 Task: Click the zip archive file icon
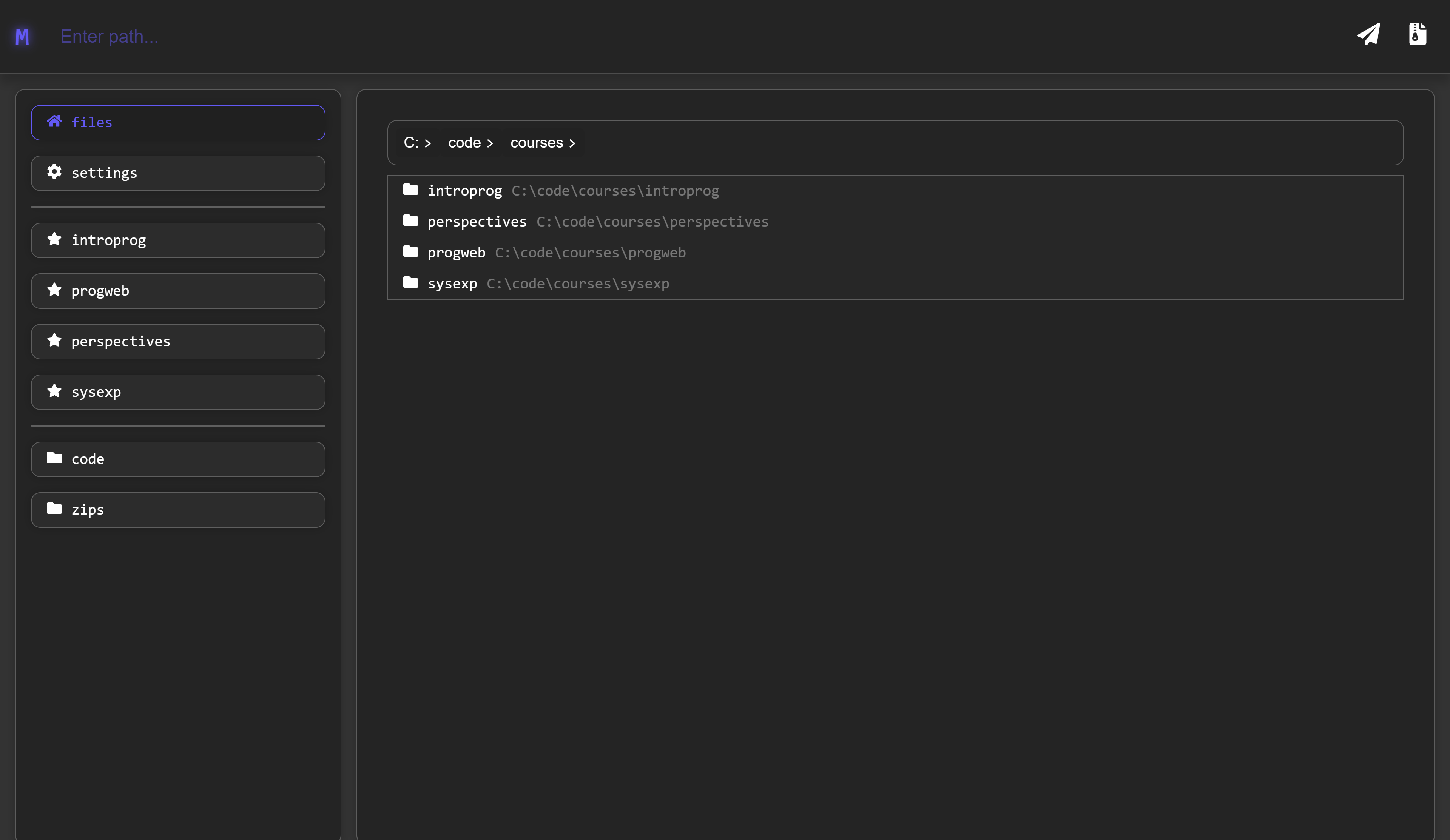[x=1418, y=34]
